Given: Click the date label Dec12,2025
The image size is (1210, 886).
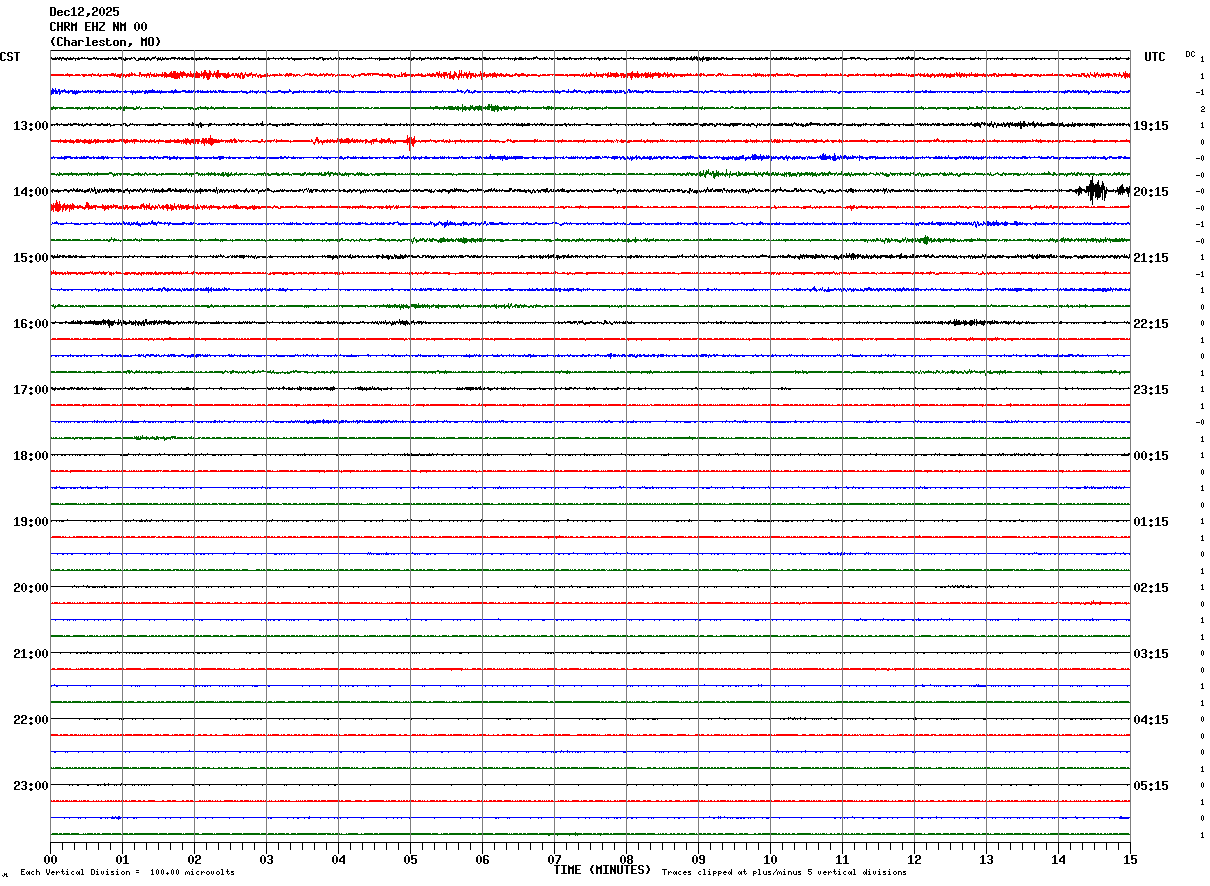Looking at the screenshot, I should pyautogui.click(x=84, y=12).
